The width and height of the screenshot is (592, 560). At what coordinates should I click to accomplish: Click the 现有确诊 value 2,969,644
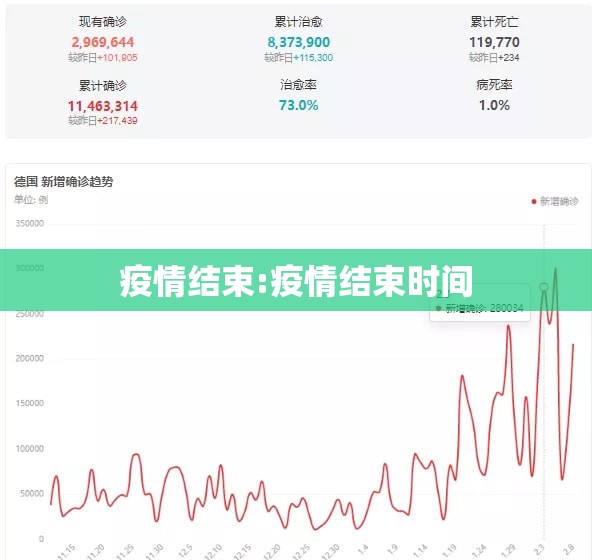pos(103,42)
